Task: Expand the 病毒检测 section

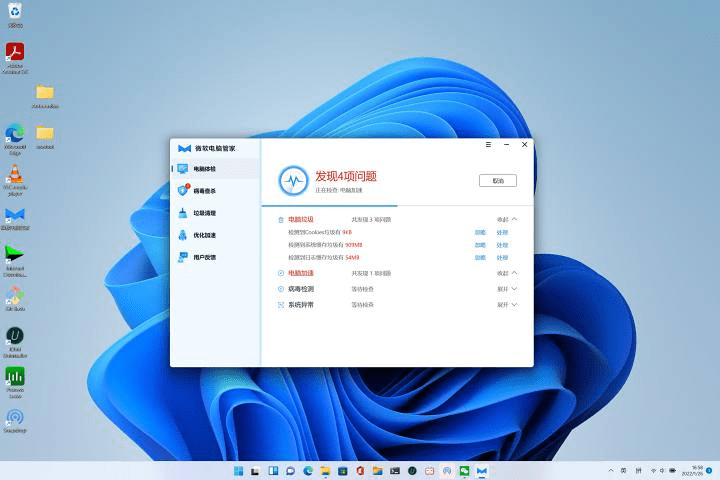Action: point(507,289)
